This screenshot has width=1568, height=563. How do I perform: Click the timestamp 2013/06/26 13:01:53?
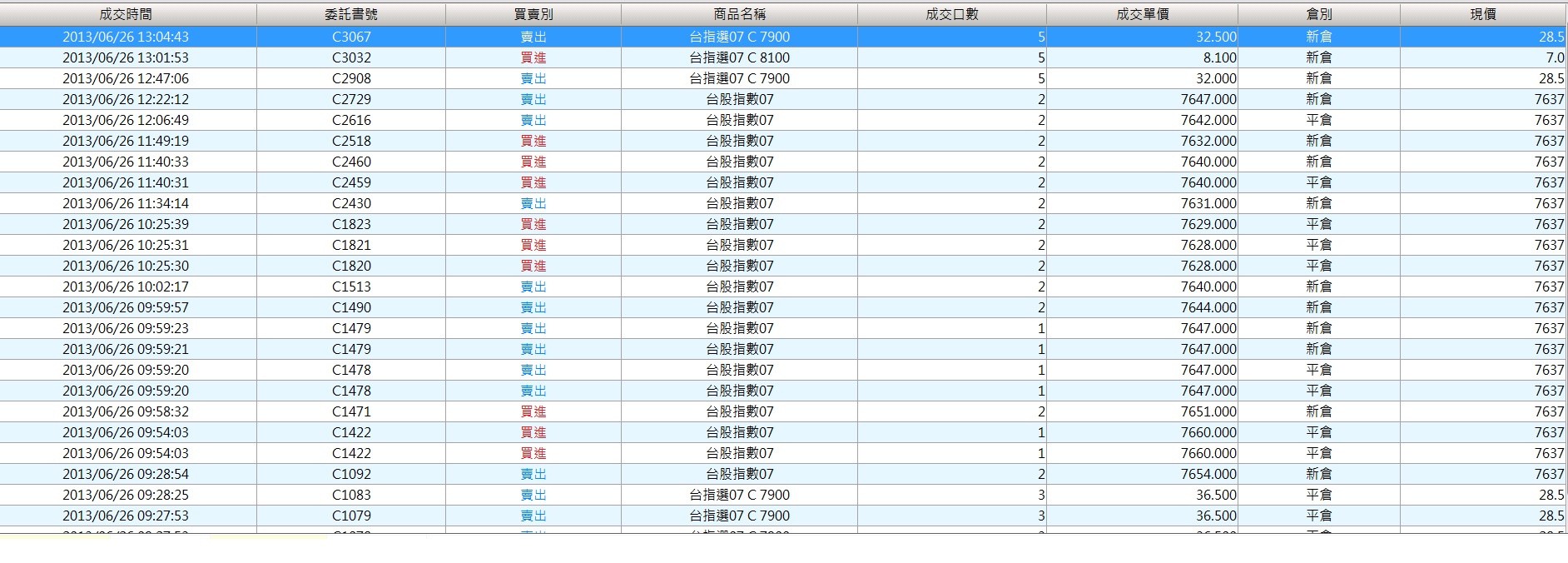(126, 57)
